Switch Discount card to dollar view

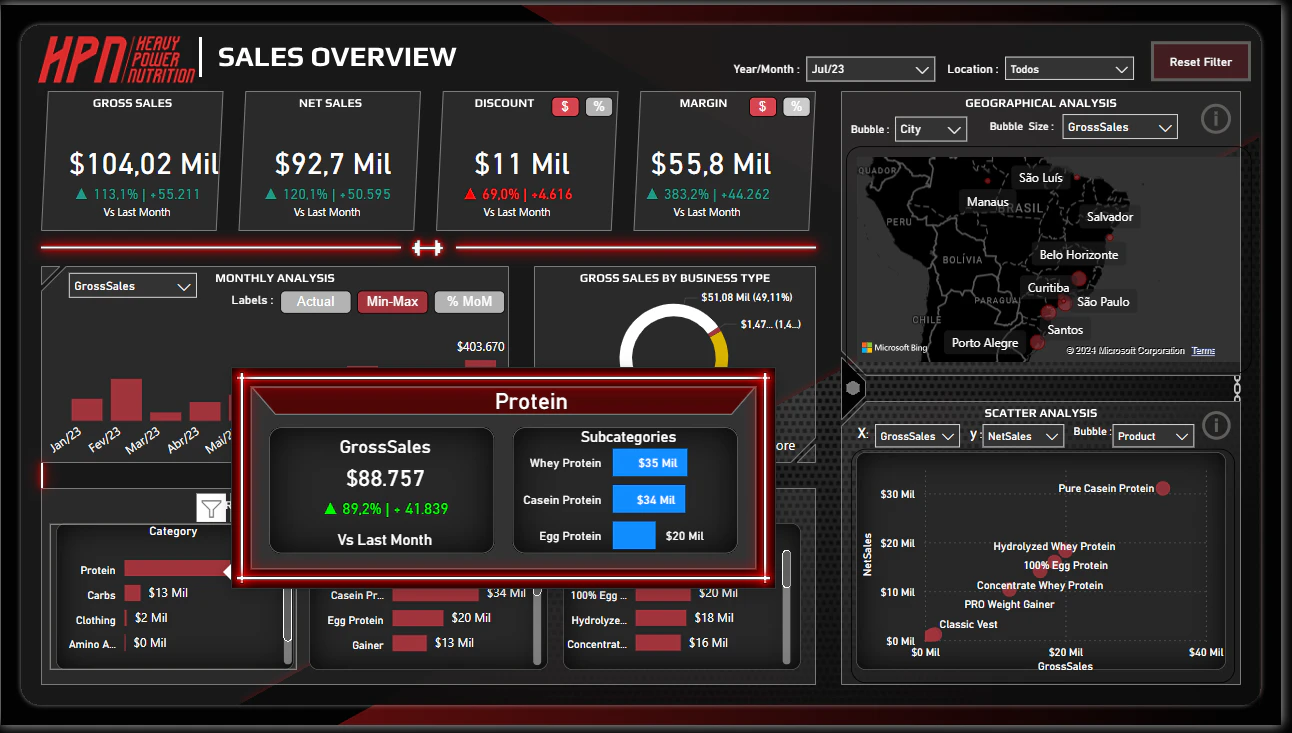coord(565,106)
